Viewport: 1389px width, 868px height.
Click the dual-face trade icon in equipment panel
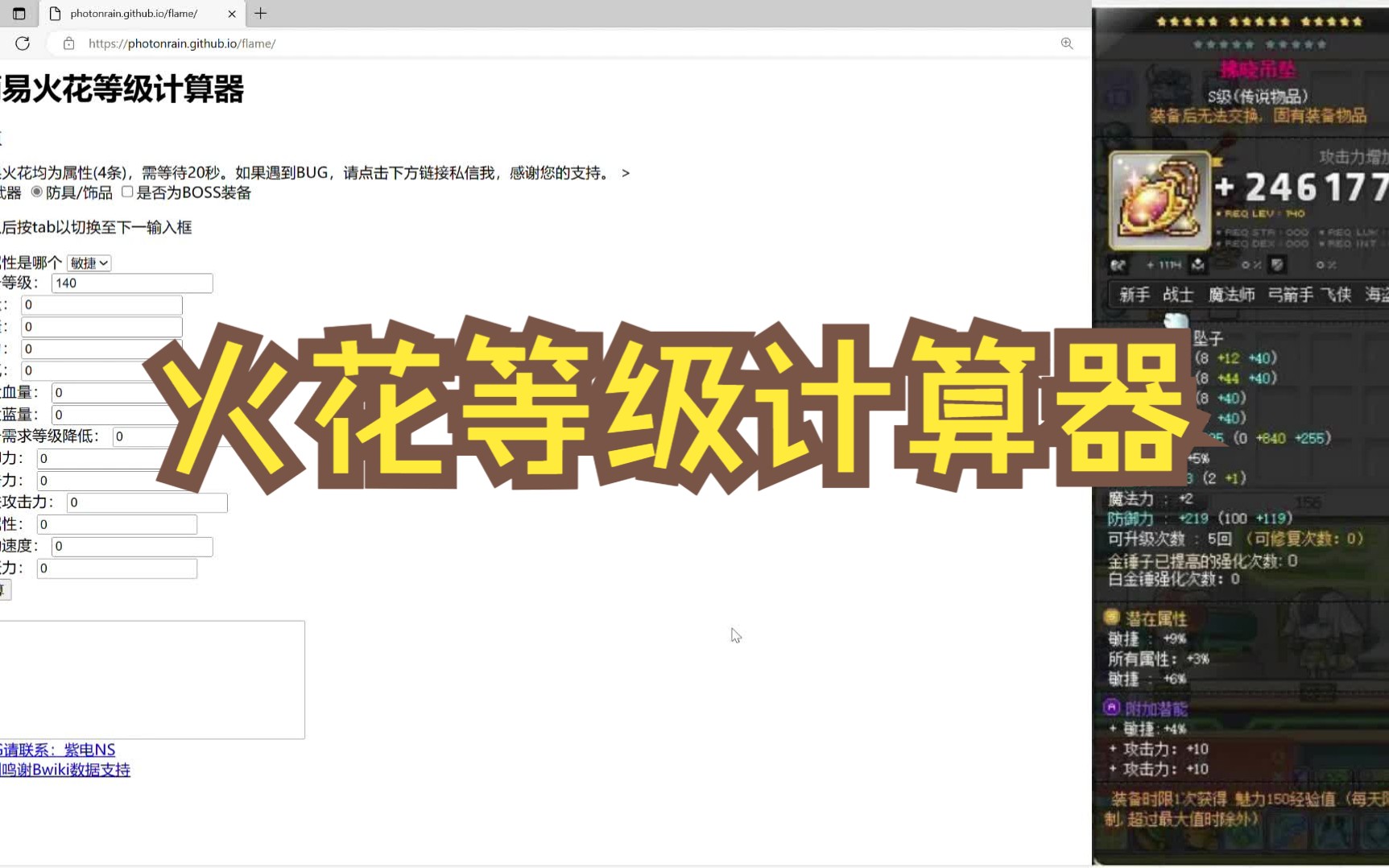click(1118, 266)
